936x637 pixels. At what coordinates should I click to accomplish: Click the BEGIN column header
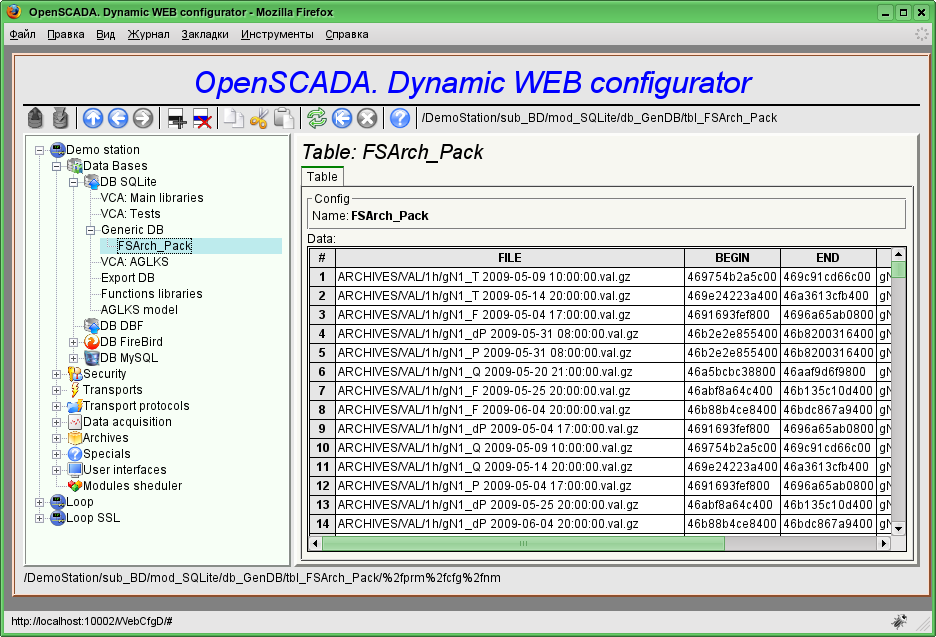732,258
